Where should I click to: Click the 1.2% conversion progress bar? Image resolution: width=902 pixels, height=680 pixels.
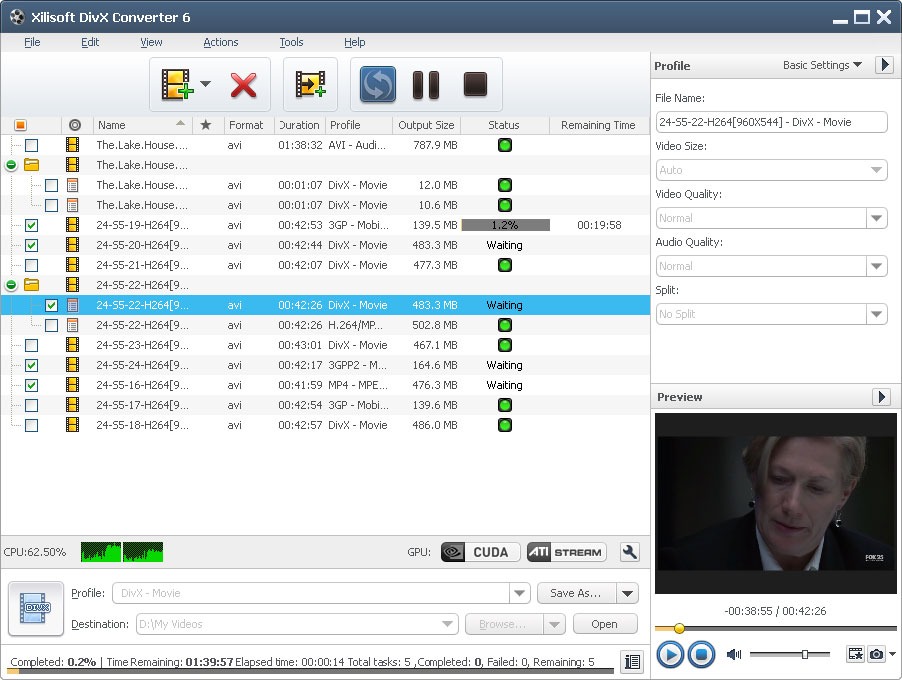tap(506, 225)
